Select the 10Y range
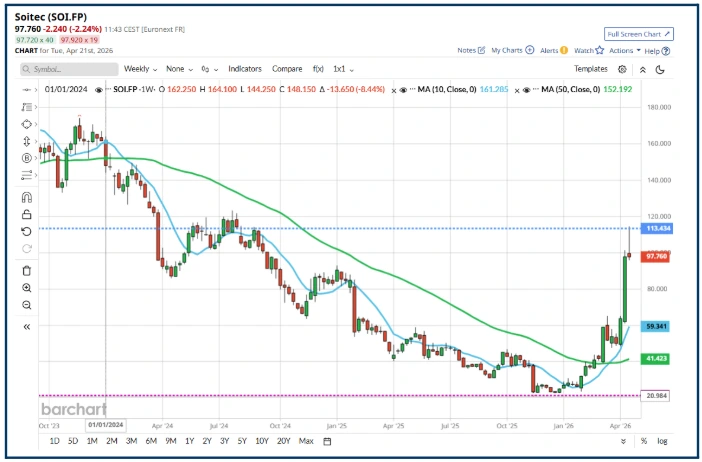This screenshot has width=702, height=462. click(x=262, y=441)
